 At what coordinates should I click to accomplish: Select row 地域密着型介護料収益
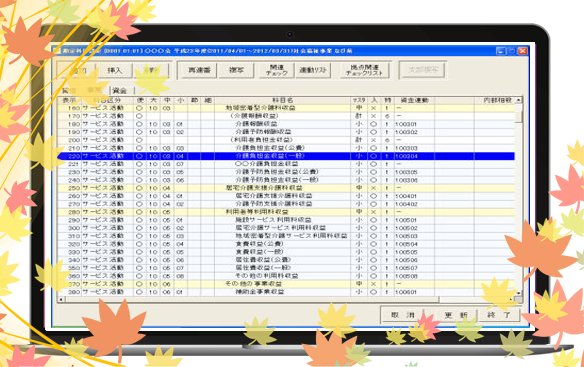(x=286, y=108)
